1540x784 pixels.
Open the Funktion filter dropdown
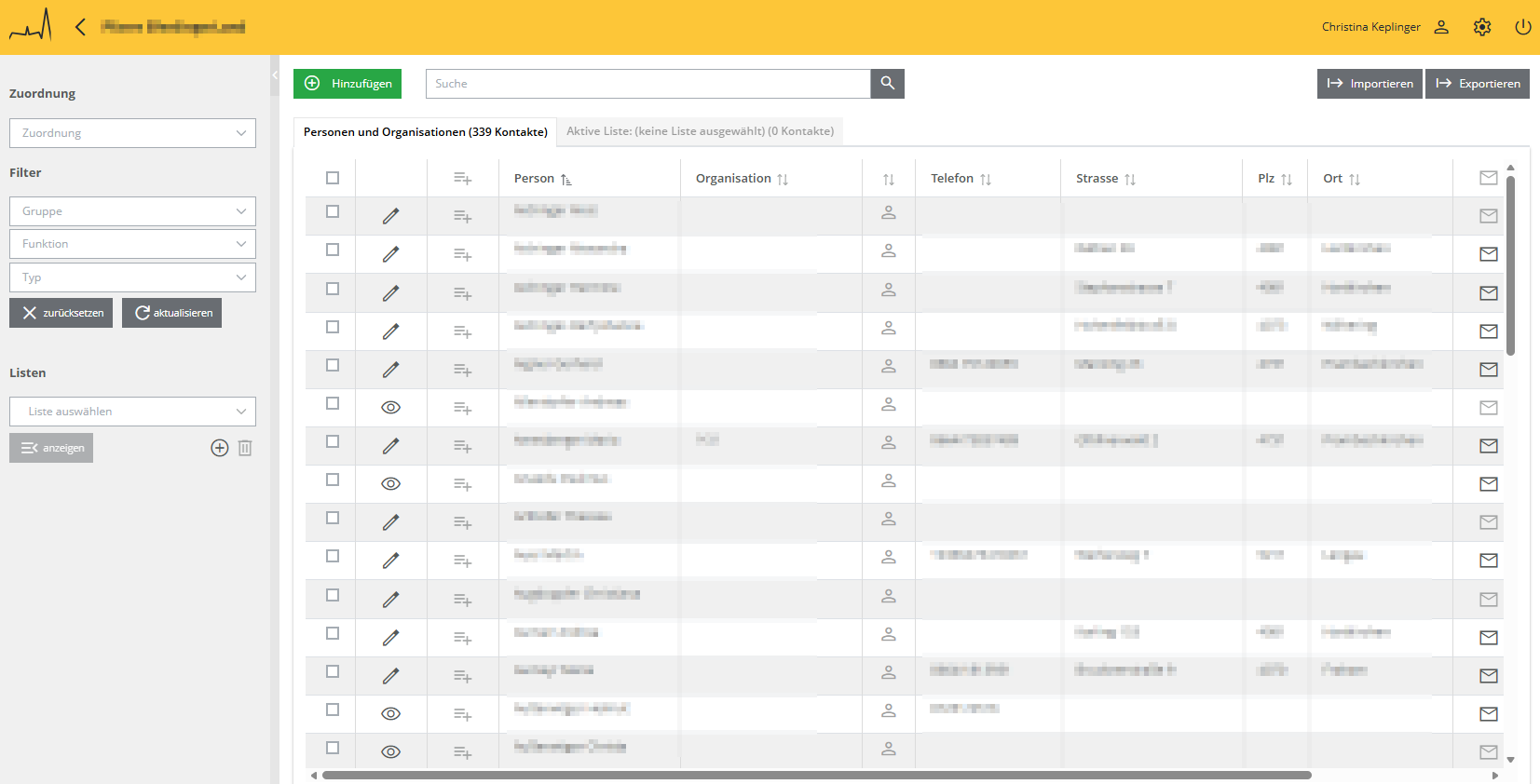pos(132,244)
